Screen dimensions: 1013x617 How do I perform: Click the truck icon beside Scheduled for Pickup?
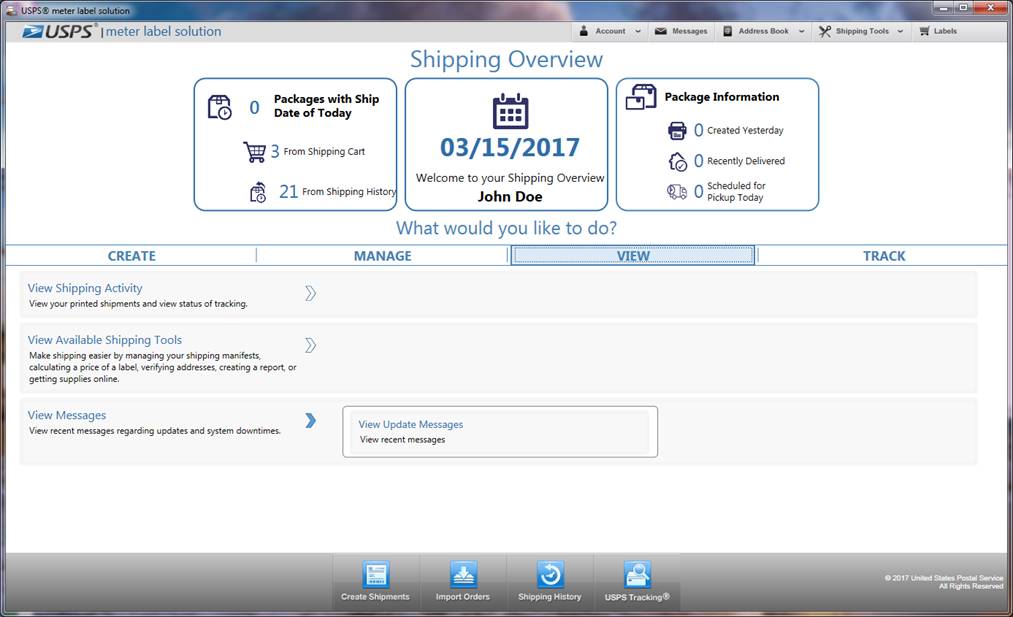676,191
